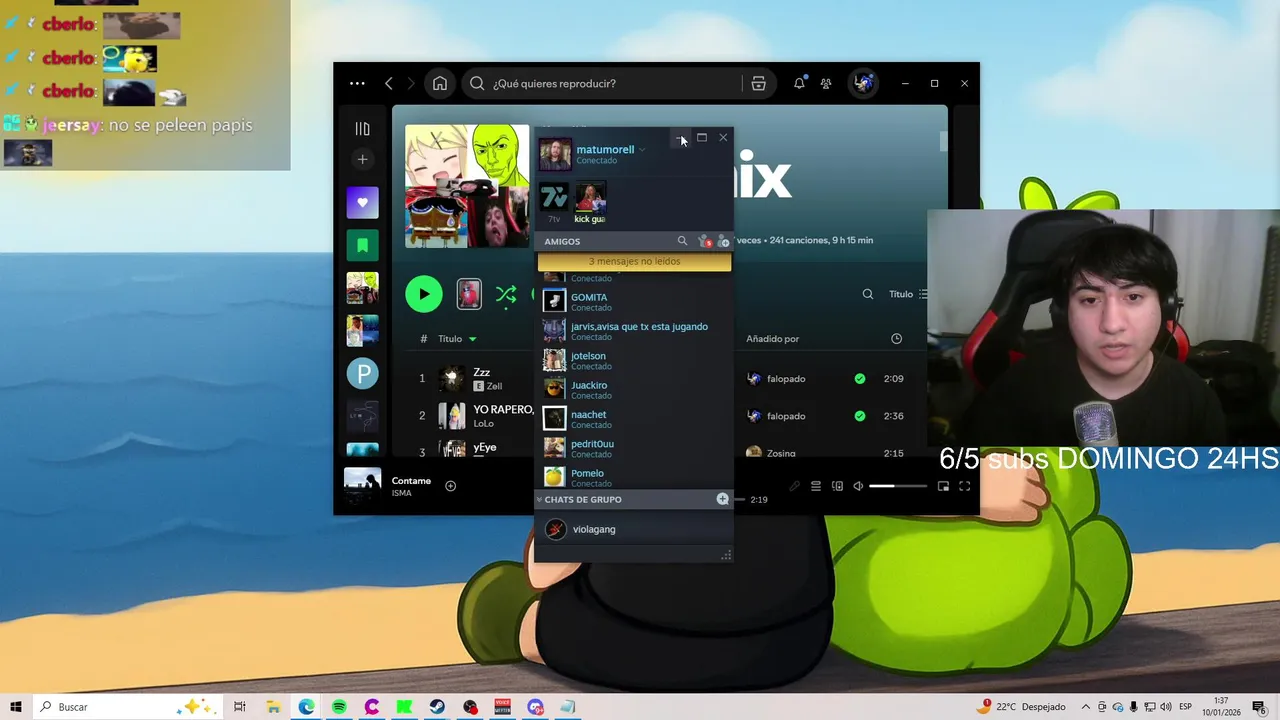Open chat with jotelson

pos(634,360)
